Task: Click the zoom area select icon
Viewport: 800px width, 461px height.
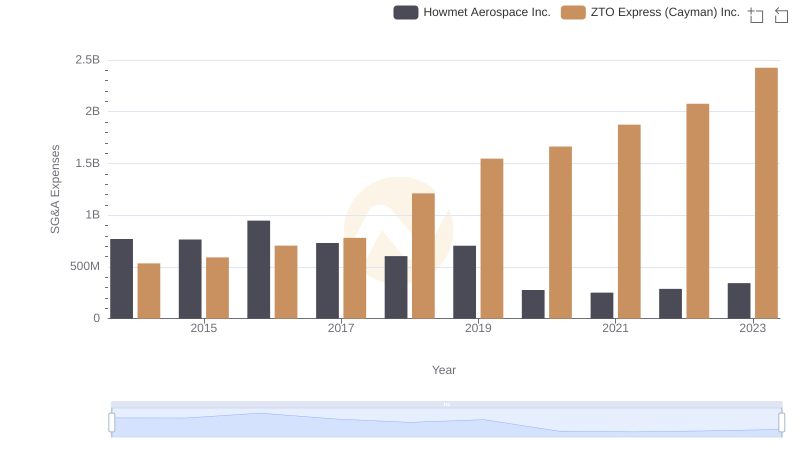Action: pos(756,15)
